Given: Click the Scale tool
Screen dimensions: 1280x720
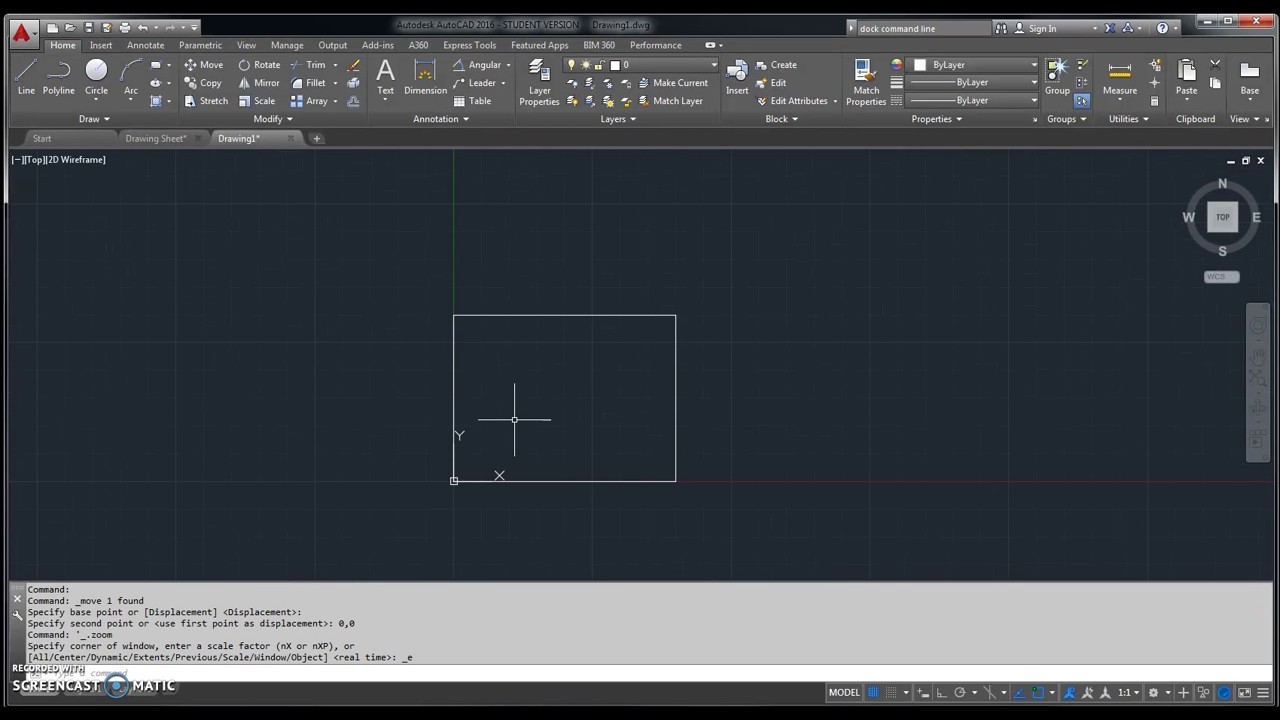Looking at the screenshot, I should tap(257, 101).
